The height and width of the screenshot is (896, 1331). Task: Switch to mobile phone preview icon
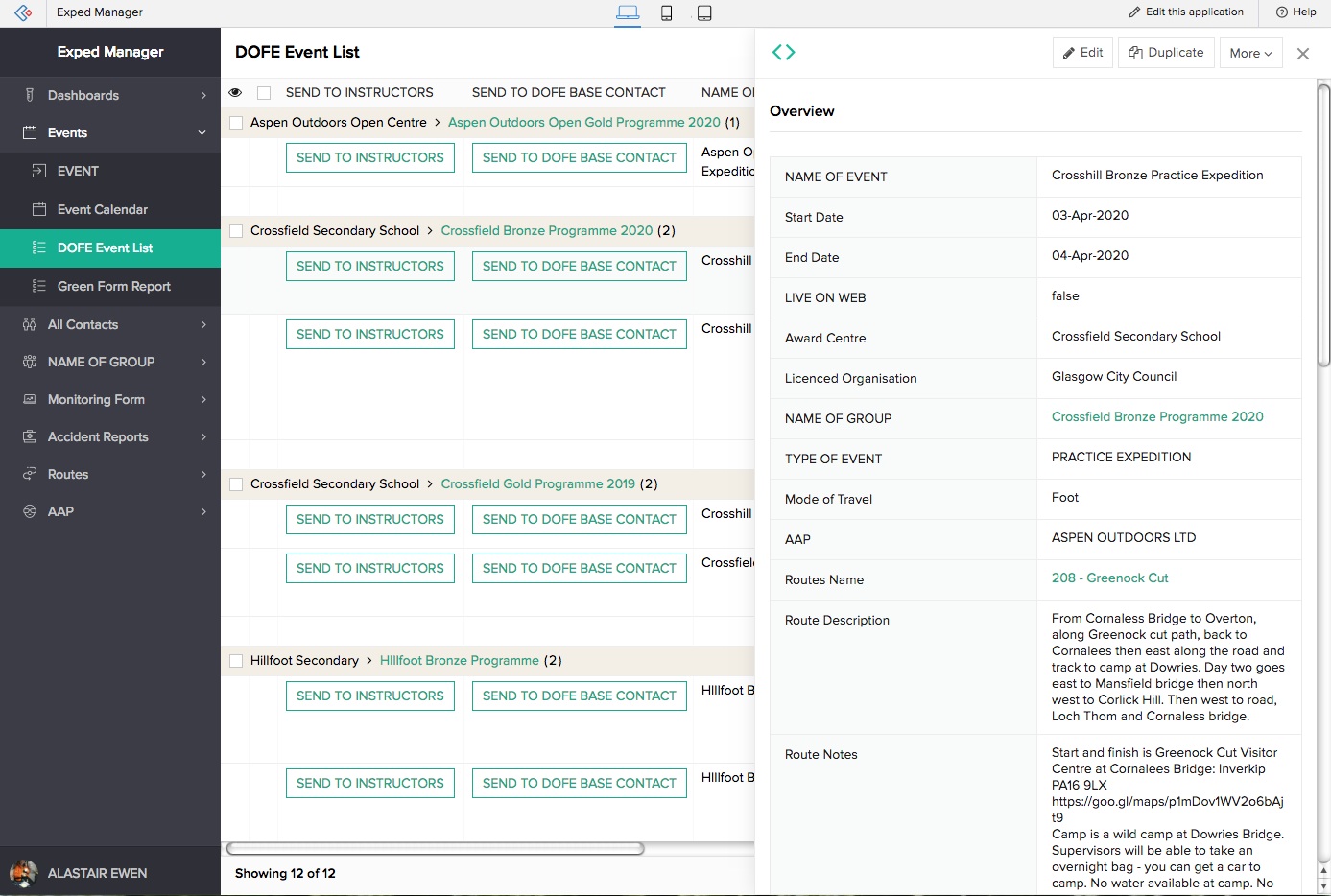pyautogui.click(x=666, y=12)
